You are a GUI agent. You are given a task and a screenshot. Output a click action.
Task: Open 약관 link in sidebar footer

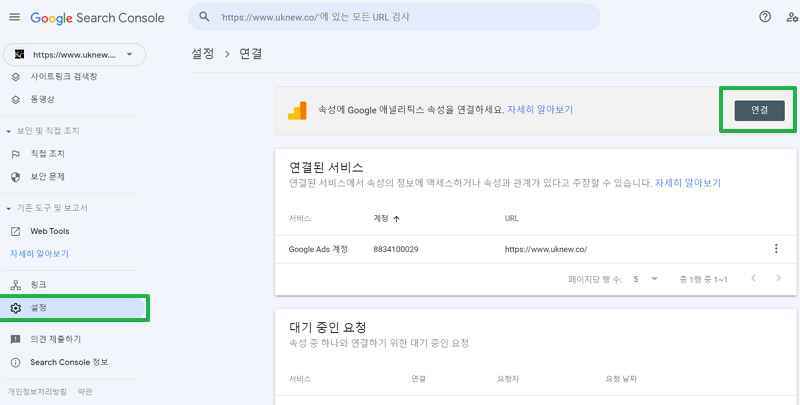click(85, 392)
